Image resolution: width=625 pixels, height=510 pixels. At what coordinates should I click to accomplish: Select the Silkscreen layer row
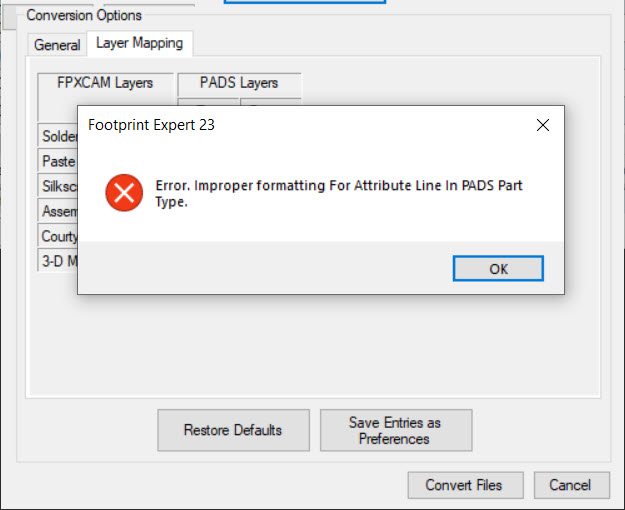tap(58, 186)
